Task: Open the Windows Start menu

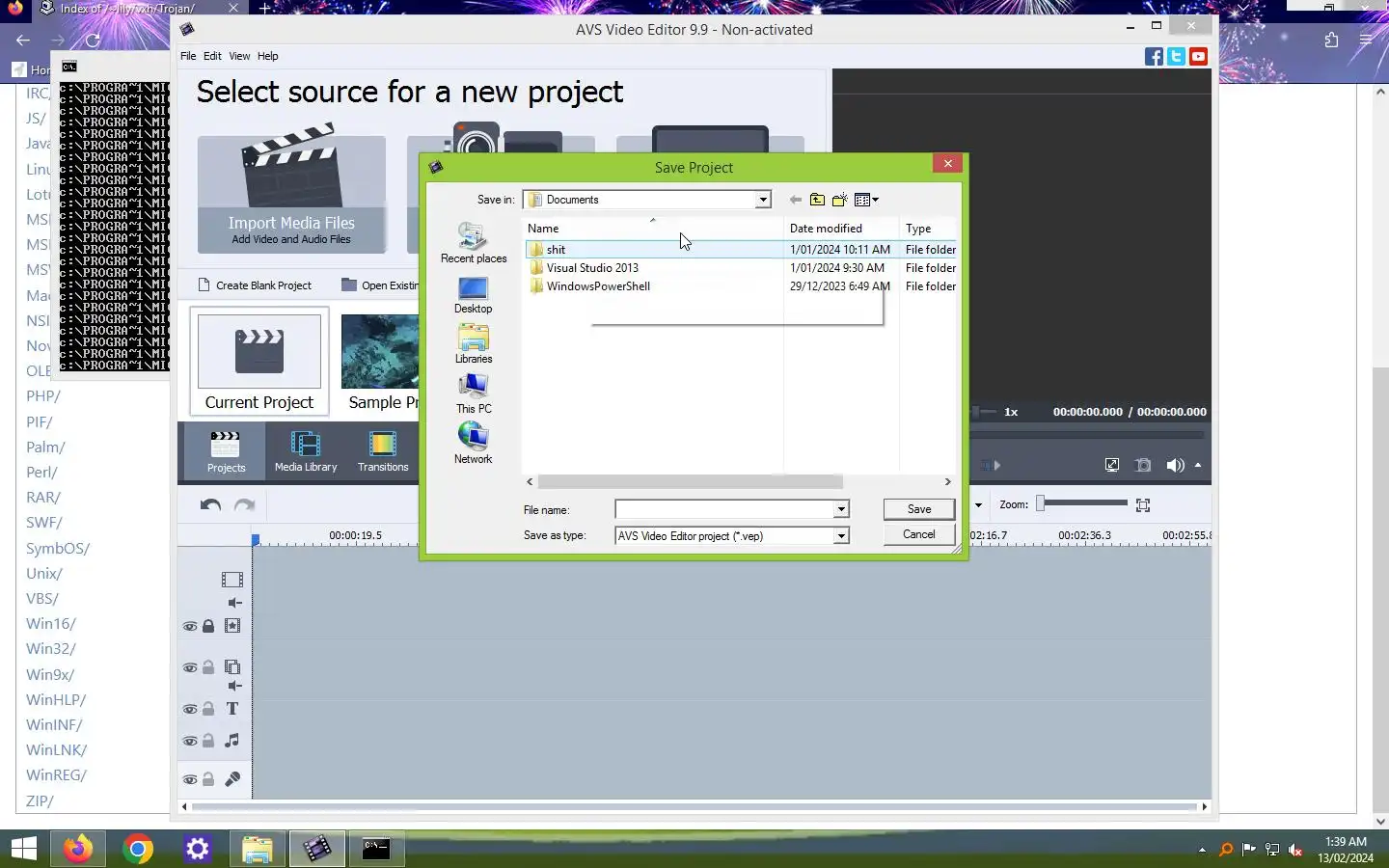Action: [23, 849]
